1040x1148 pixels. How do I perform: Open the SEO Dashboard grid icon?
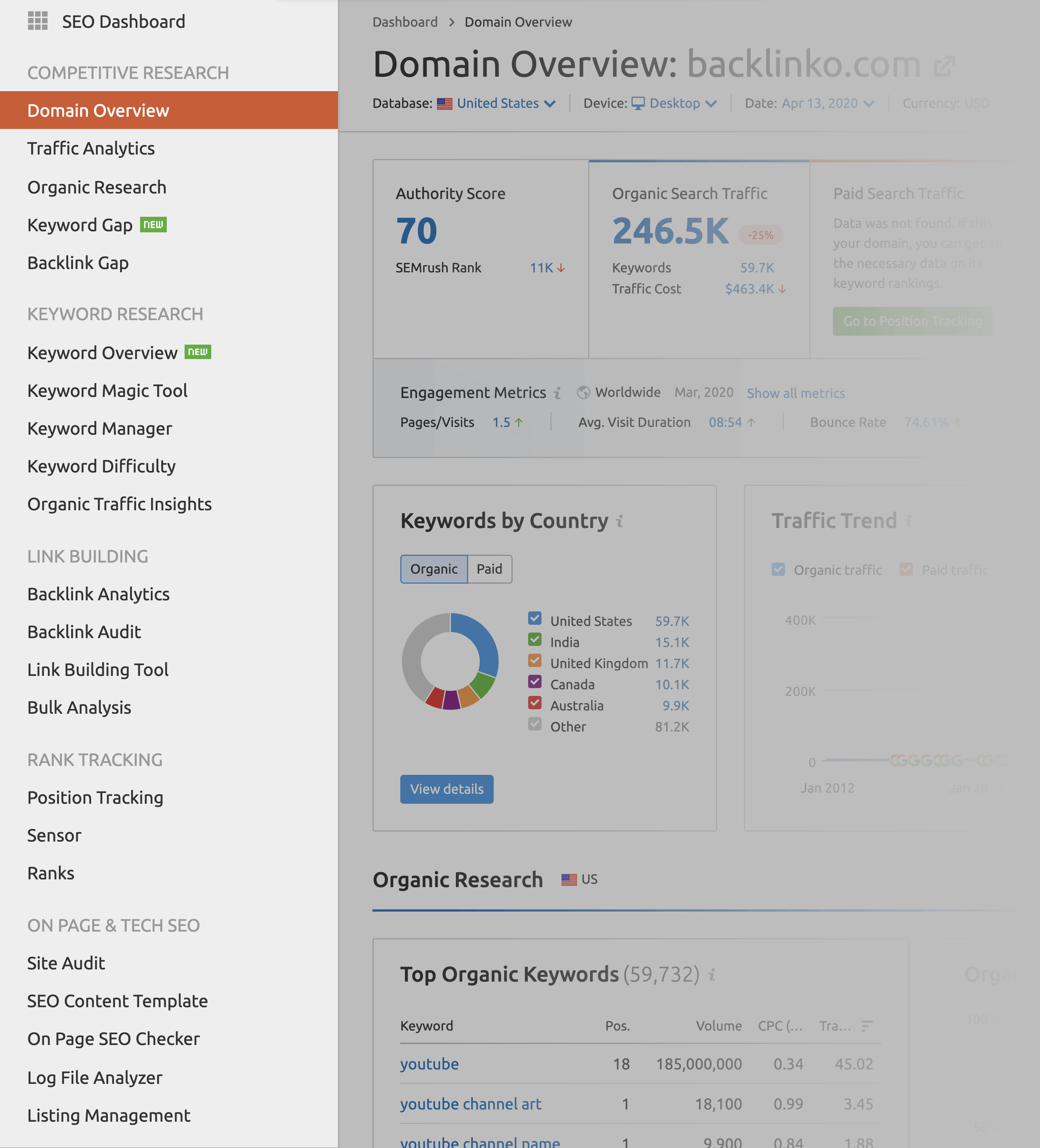click(x=37, y=21)
